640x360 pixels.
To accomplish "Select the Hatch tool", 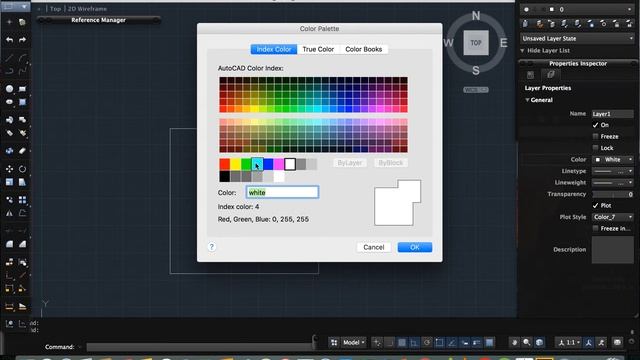I will [22, 102].
